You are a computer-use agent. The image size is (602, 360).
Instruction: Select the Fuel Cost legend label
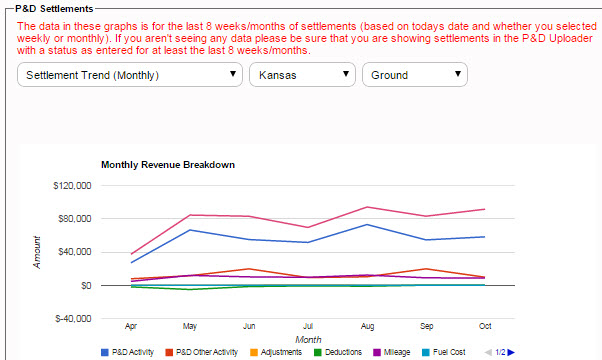point(449,352)
